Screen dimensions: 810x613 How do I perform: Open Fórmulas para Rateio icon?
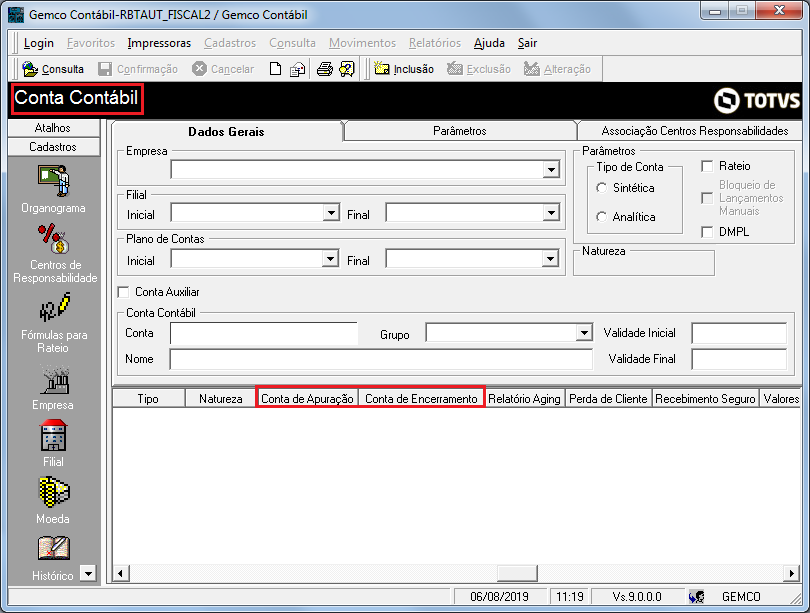pos(54,307)
